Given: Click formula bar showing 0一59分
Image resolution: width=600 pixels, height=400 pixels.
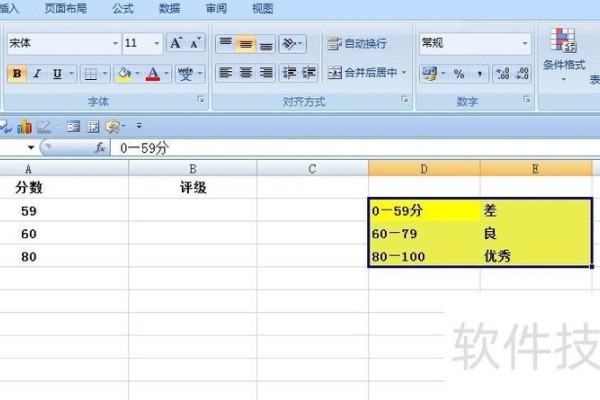Looking at the screenshot, I should pos(355,148).
